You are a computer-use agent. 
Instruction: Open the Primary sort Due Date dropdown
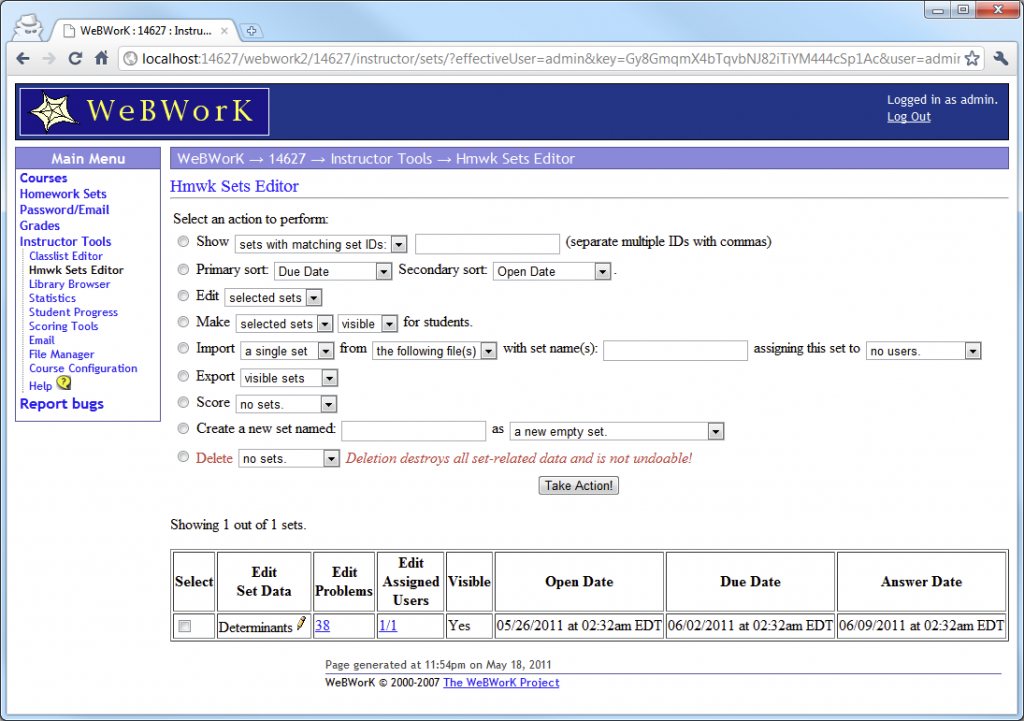[x=332, y=270]
